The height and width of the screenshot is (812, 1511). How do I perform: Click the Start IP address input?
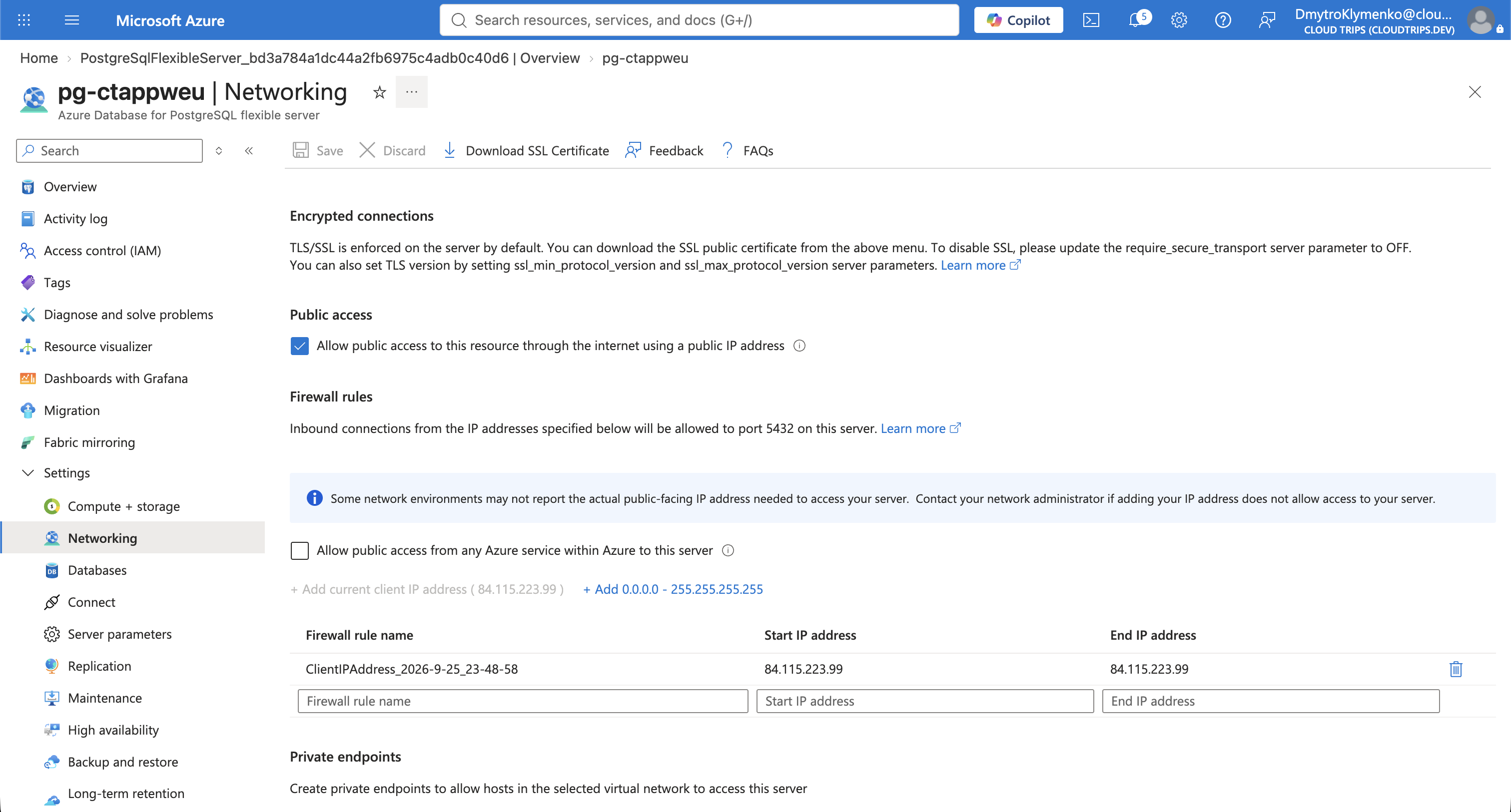click(x=925, y=701)
